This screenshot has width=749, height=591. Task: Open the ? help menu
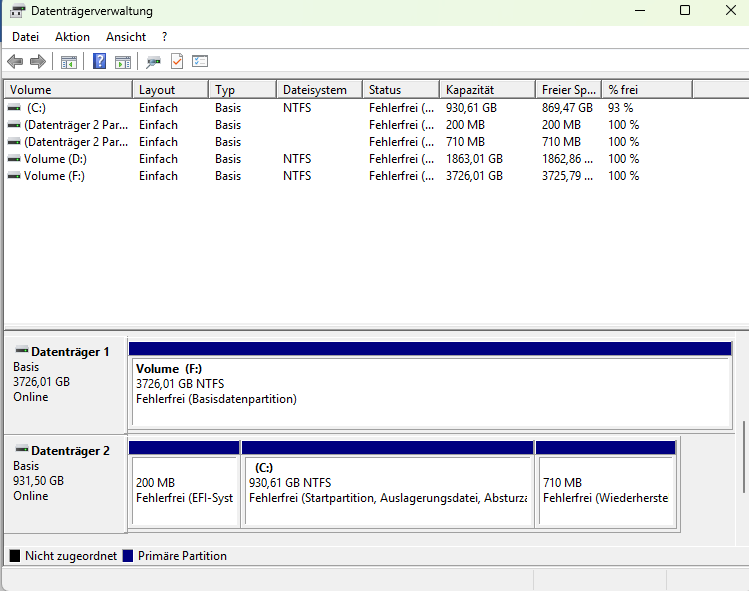click(164, 37)
